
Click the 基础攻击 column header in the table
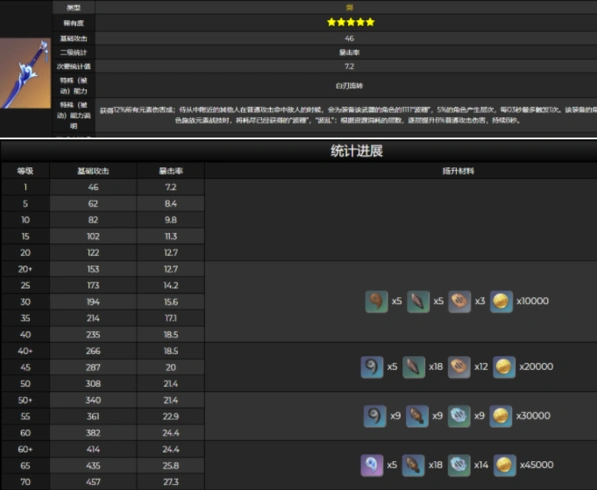[93, 171]
